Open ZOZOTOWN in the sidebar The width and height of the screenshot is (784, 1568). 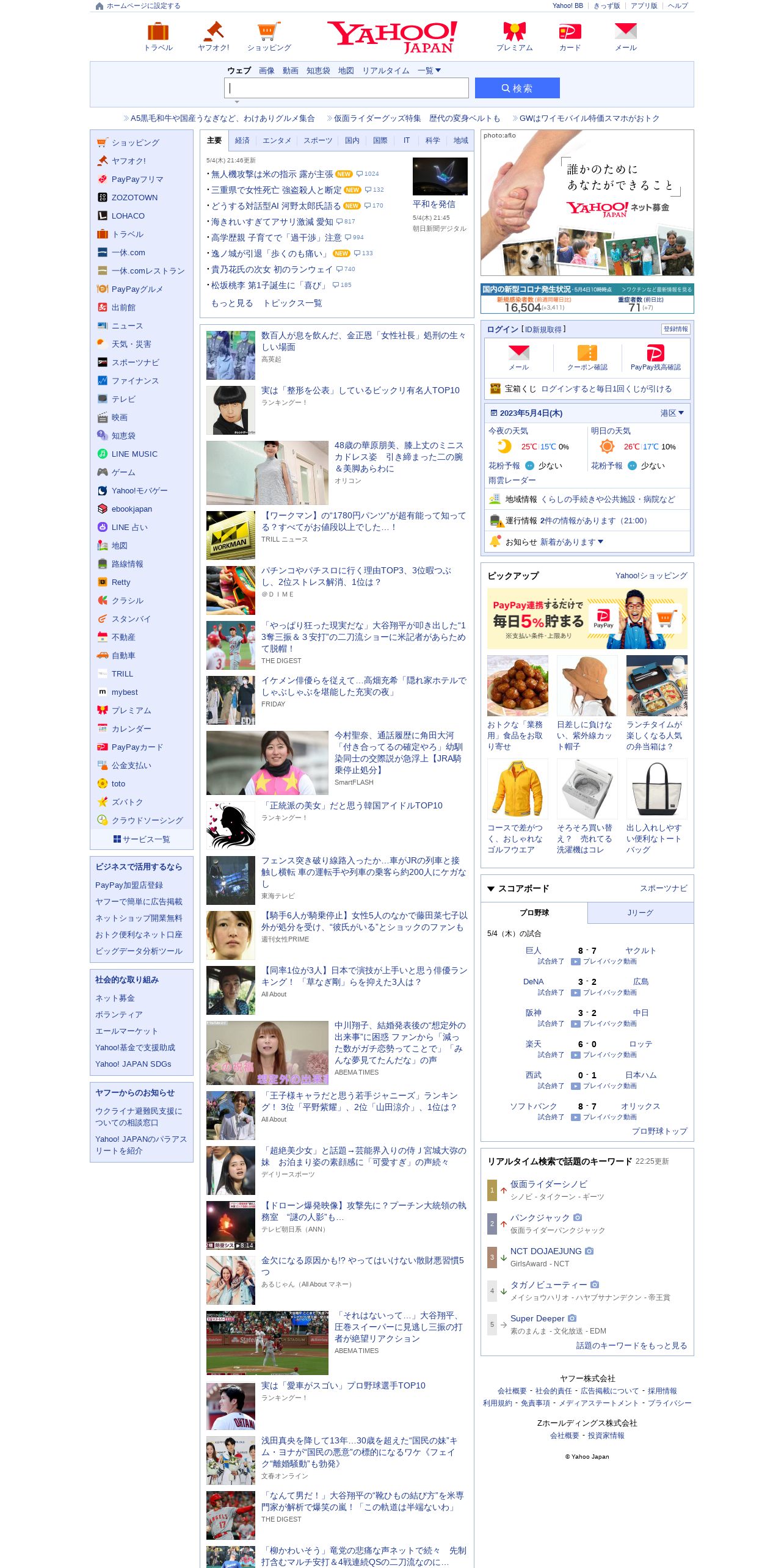tap(134, 198)
